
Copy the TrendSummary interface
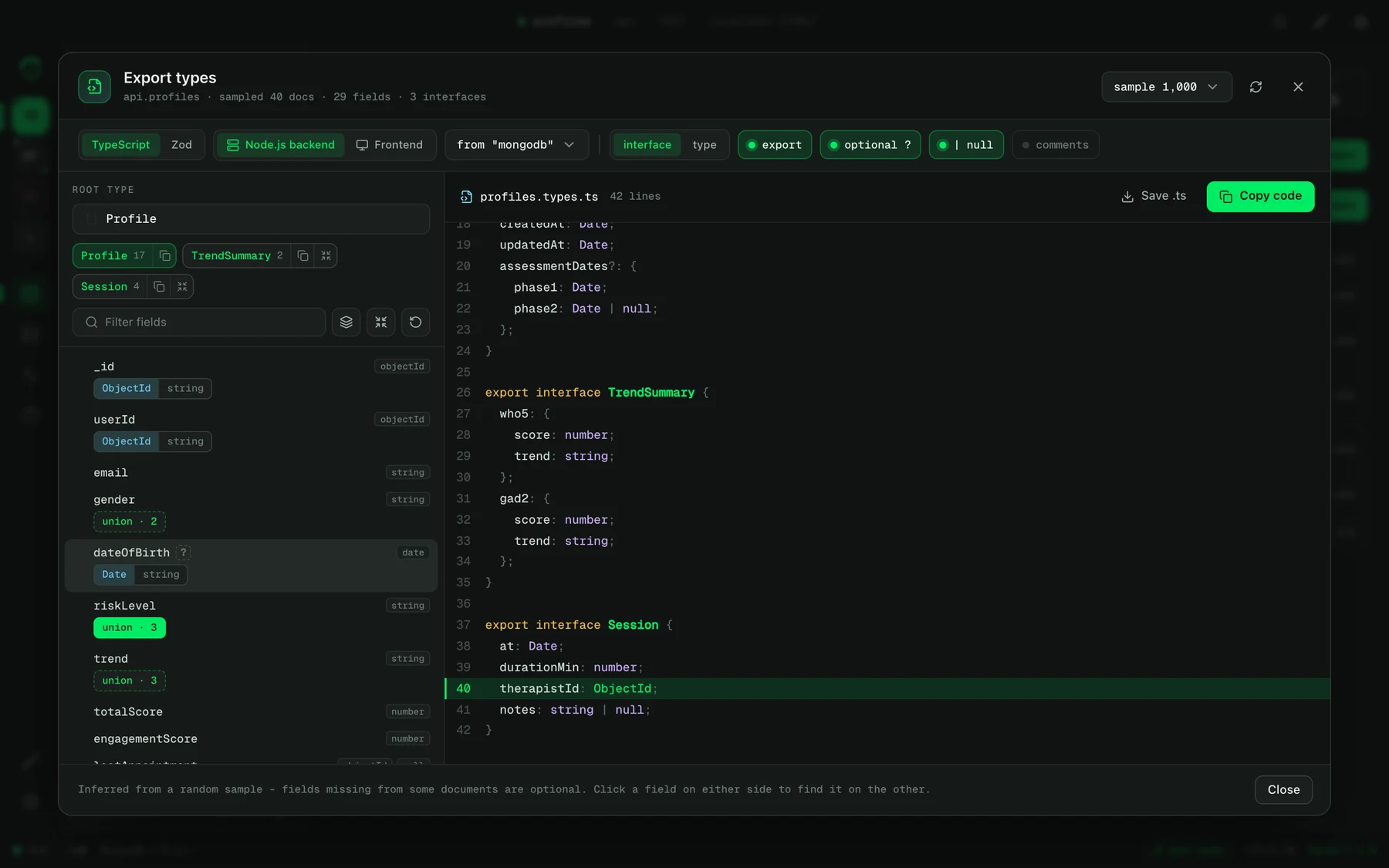click(x=302, y=255)
